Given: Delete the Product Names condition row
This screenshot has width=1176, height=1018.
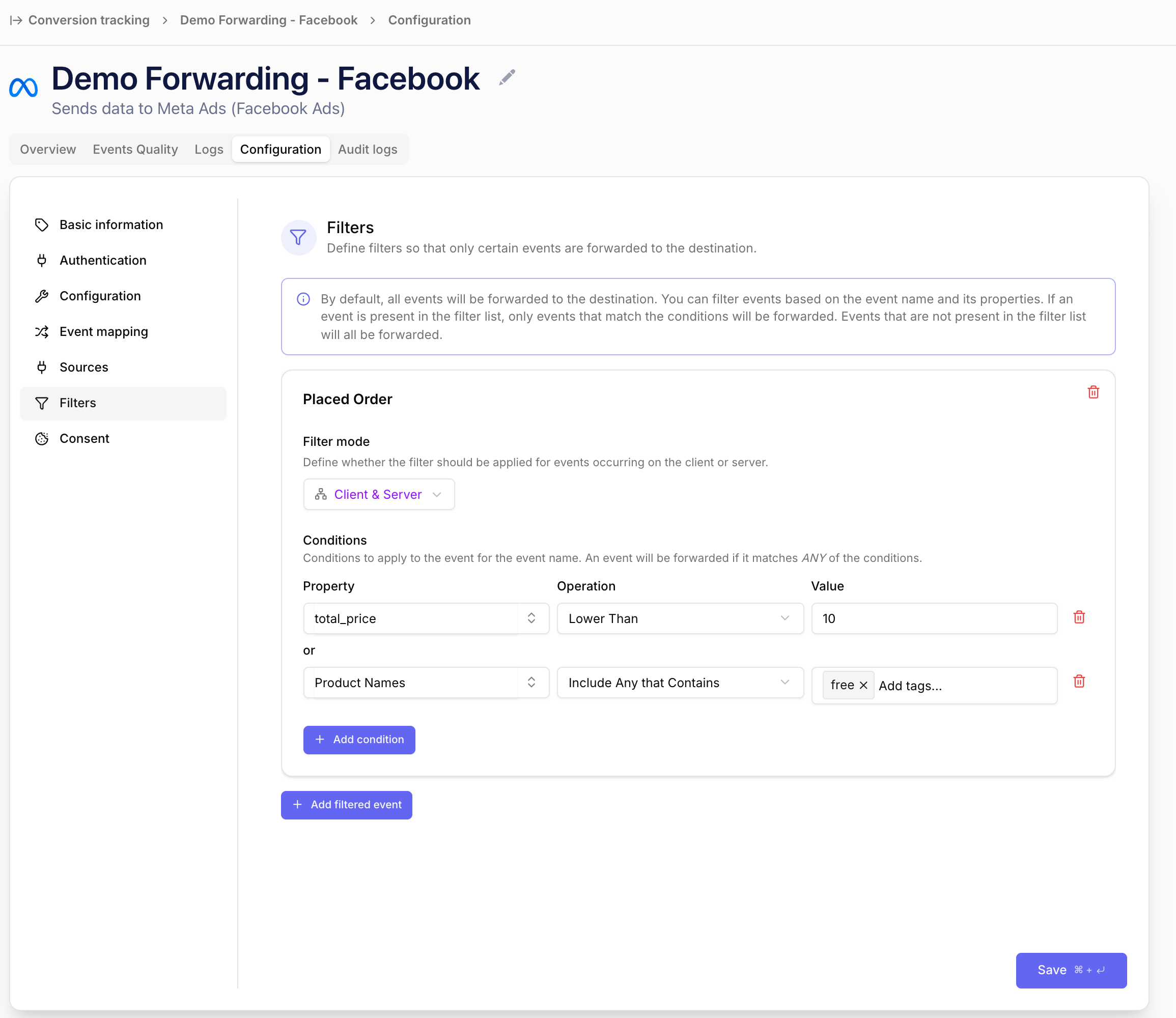Looking at the screenshot, I should (1079, 681).
